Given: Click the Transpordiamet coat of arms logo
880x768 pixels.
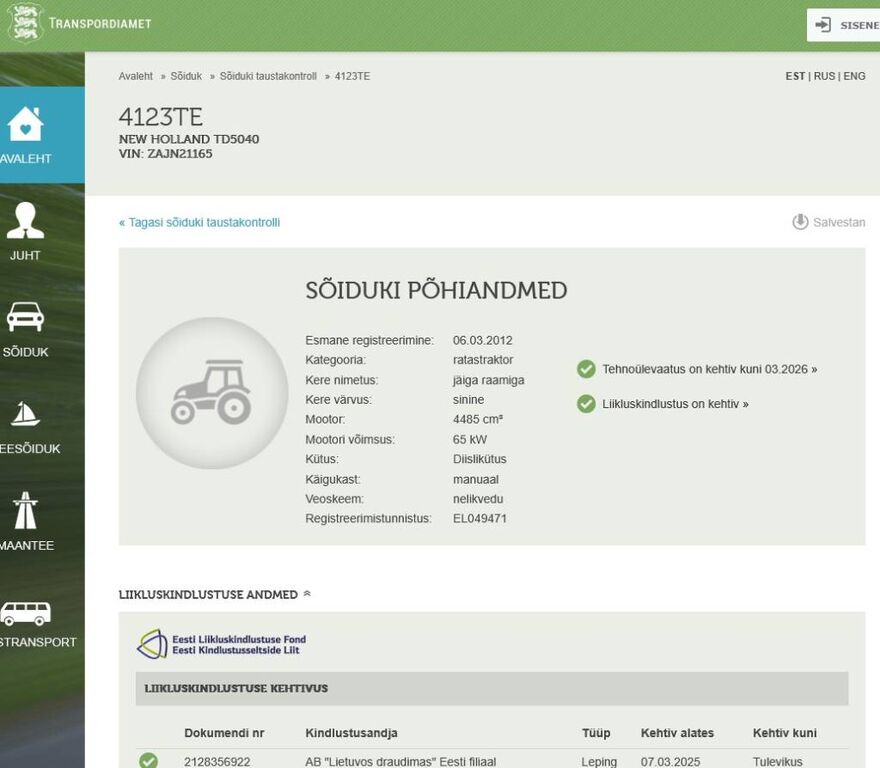Looking at the screenshot, I should pos(25,22).
